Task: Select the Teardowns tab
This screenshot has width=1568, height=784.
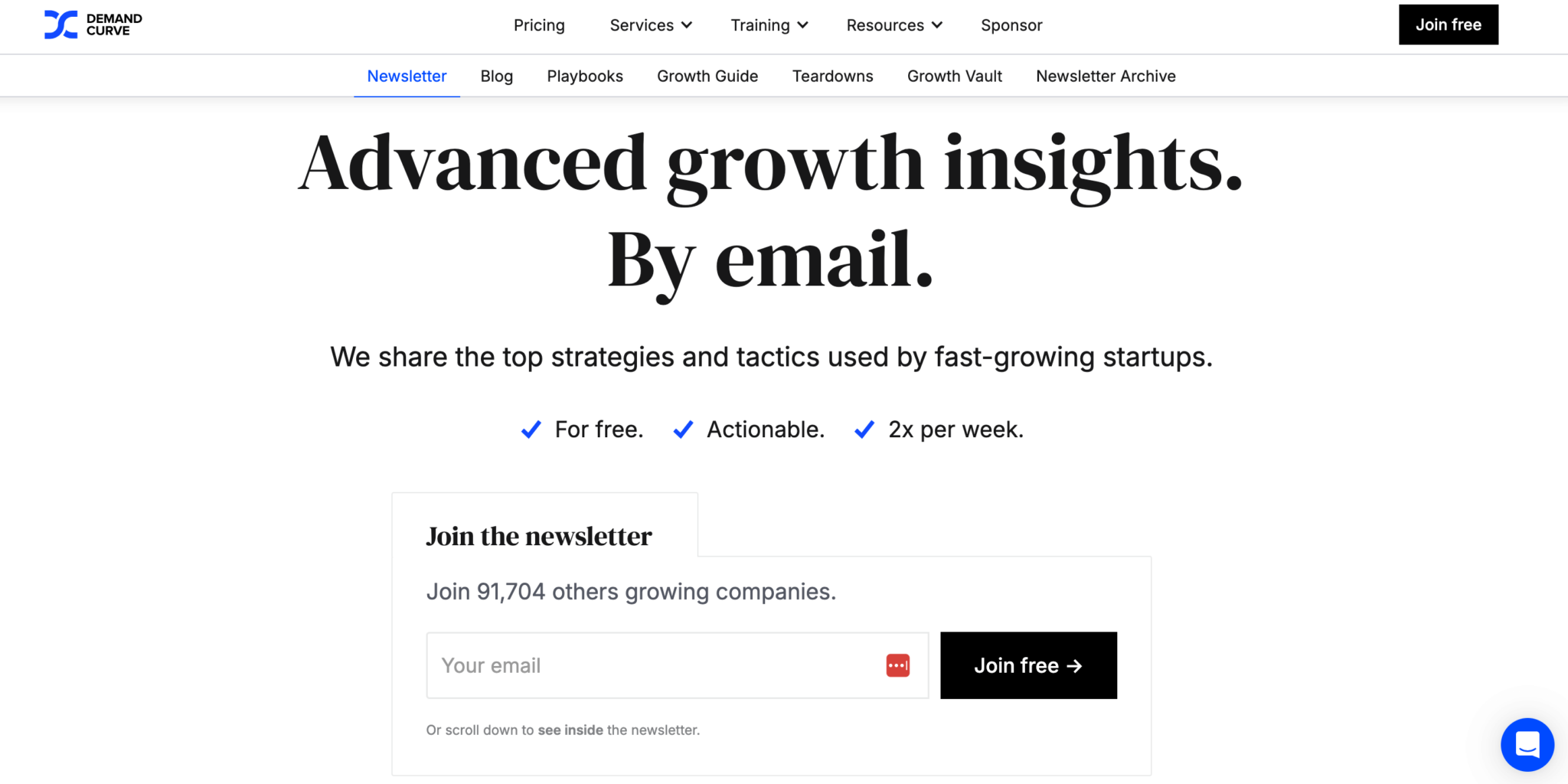Action: (832, 76)
